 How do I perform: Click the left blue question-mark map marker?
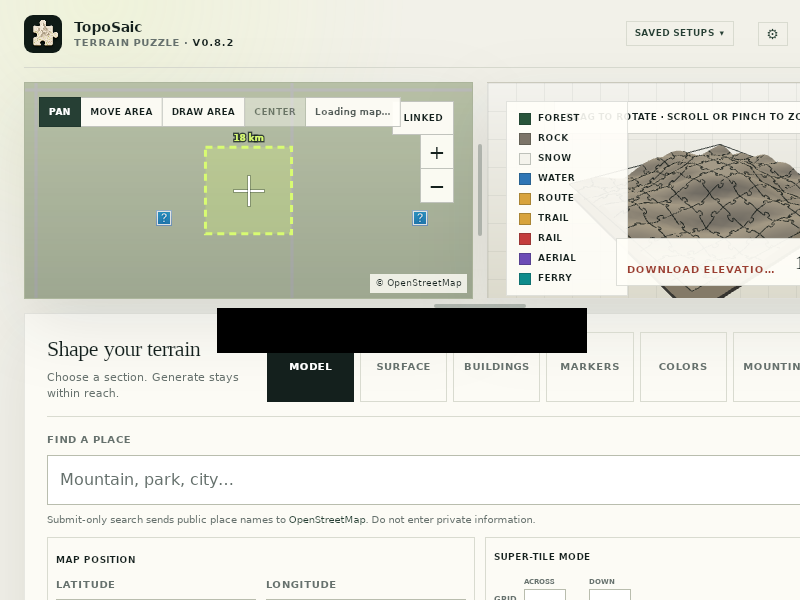tap(164, 218)
